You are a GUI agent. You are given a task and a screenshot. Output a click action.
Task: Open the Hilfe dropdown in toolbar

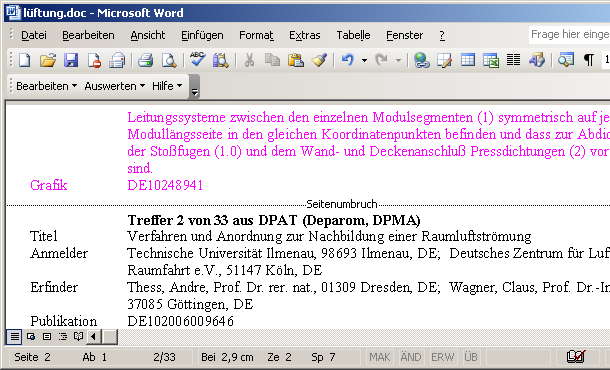(167, 86)
